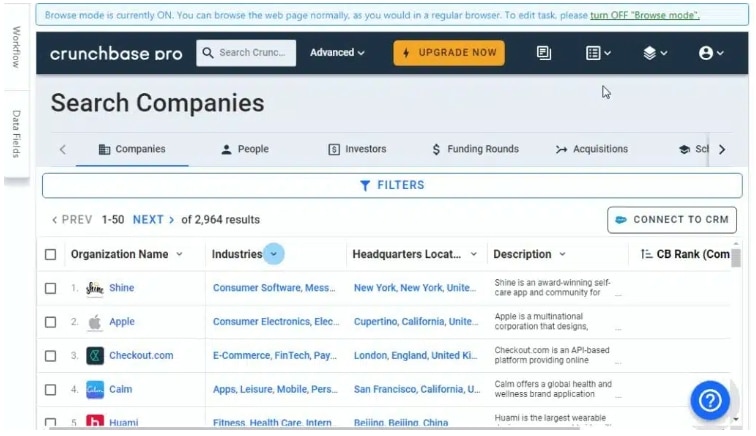Open the layers stack icon menu
This screenshot has width=756, height=436.
pyautogui.click(x=655, y=53)
